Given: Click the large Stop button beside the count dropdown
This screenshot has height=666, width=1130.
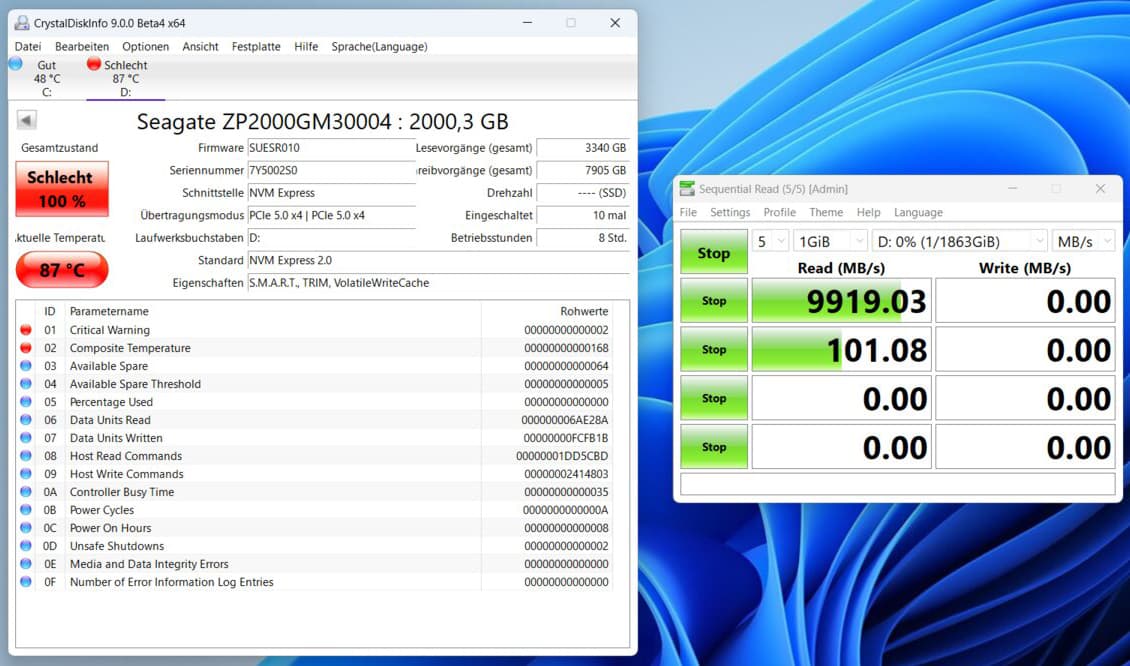Looking at the screenshot, I should coord(713,252).
